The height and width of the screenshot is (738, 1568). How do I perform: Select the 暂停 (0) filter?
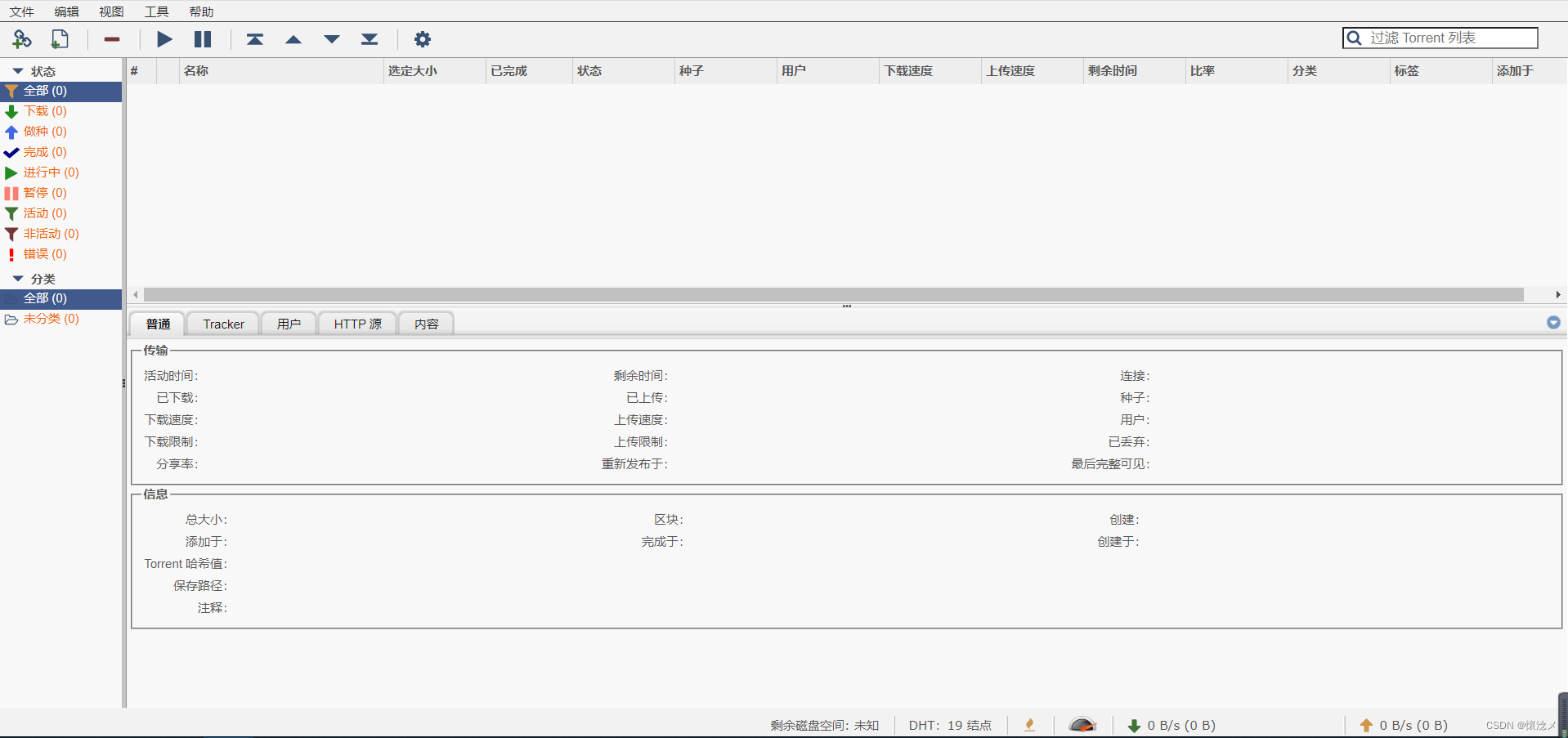61,193
